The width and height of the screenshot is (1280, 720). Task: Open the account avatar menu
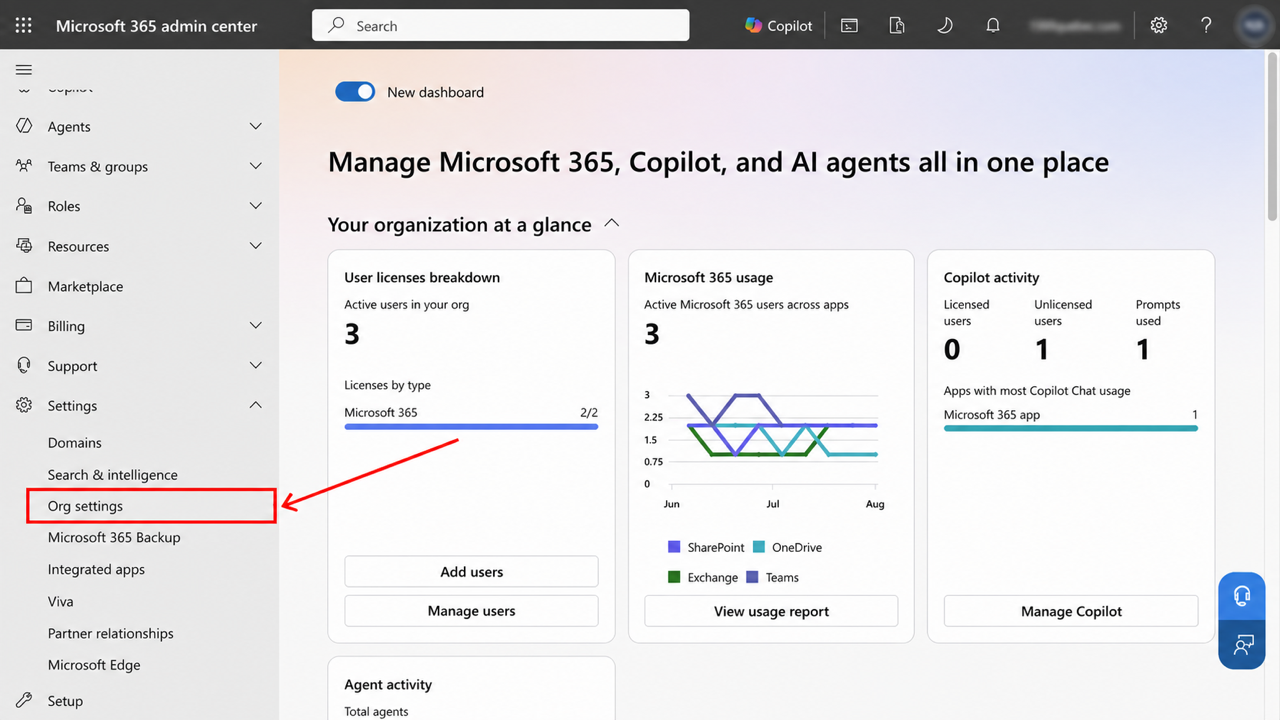coord(1253,26)
